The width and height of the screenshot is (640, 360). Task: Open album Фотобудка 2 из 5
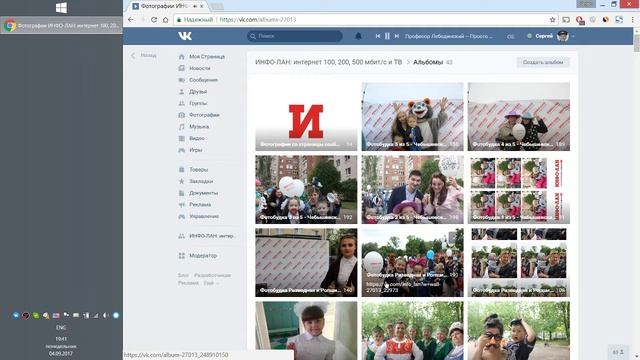(x=413, y=189)
